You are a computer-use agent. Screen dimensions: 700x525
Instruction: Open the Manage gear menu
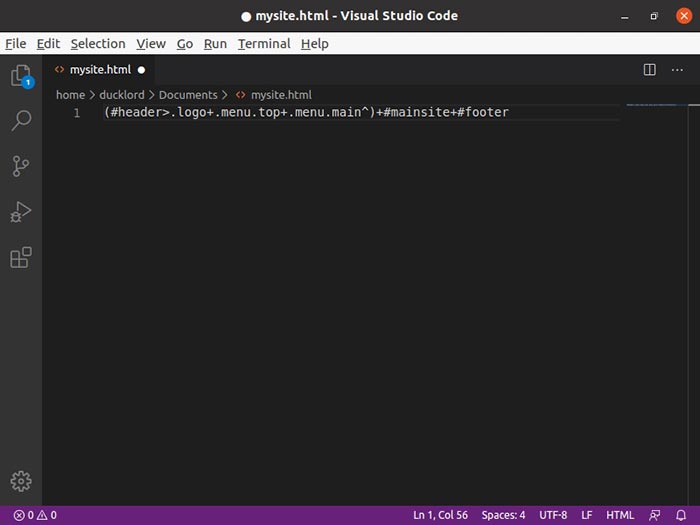[21, 481]
